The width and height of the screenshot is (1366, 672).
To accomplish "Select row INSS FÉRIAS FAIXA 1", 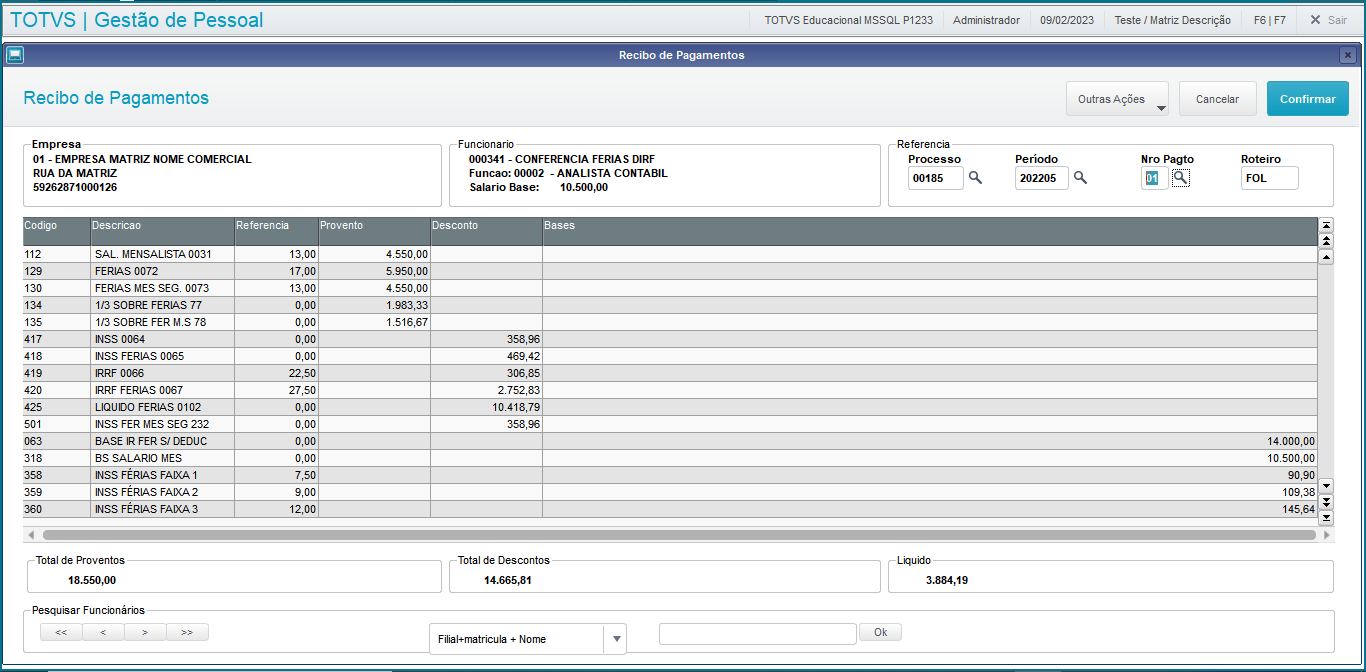I will [x=670, y=475].
